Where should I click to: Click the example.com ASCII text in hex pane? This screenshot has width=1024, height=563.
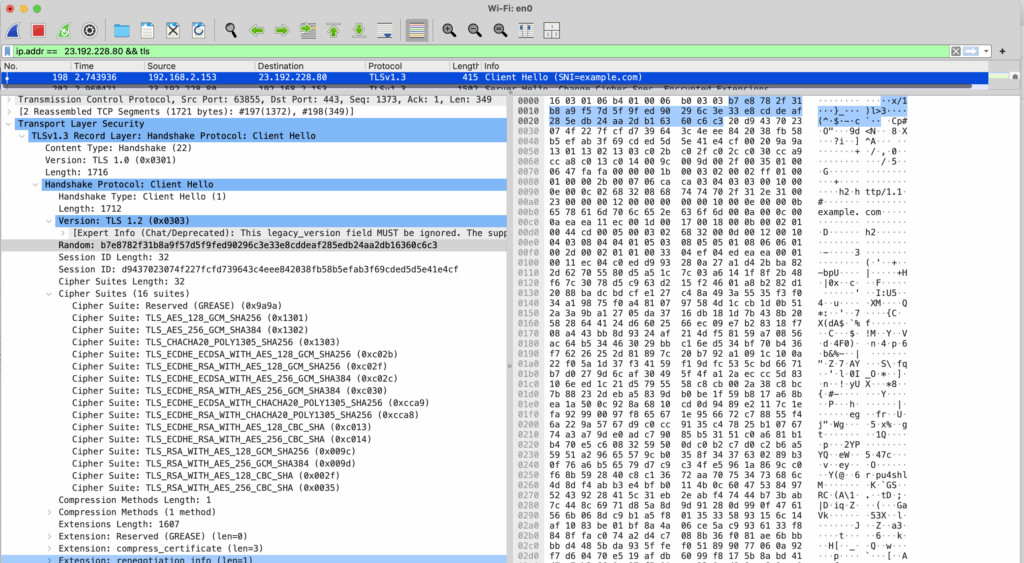pos(849,212)
